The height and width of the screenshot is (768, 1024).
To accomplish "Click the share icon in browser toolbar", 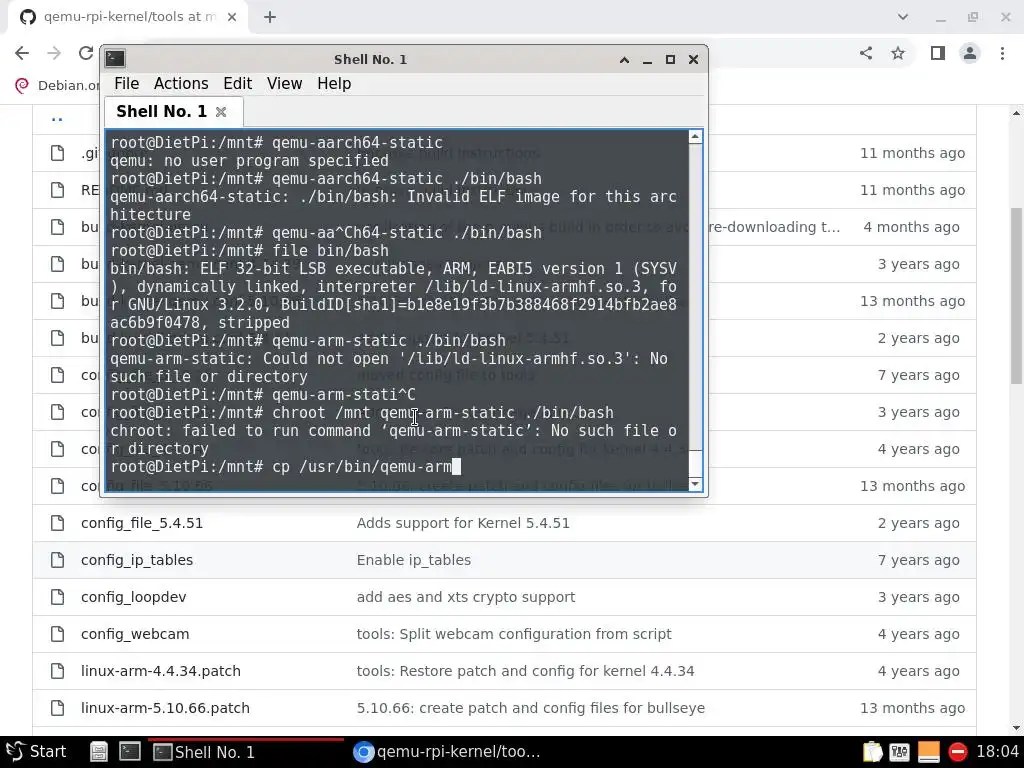I will point(866,53).
